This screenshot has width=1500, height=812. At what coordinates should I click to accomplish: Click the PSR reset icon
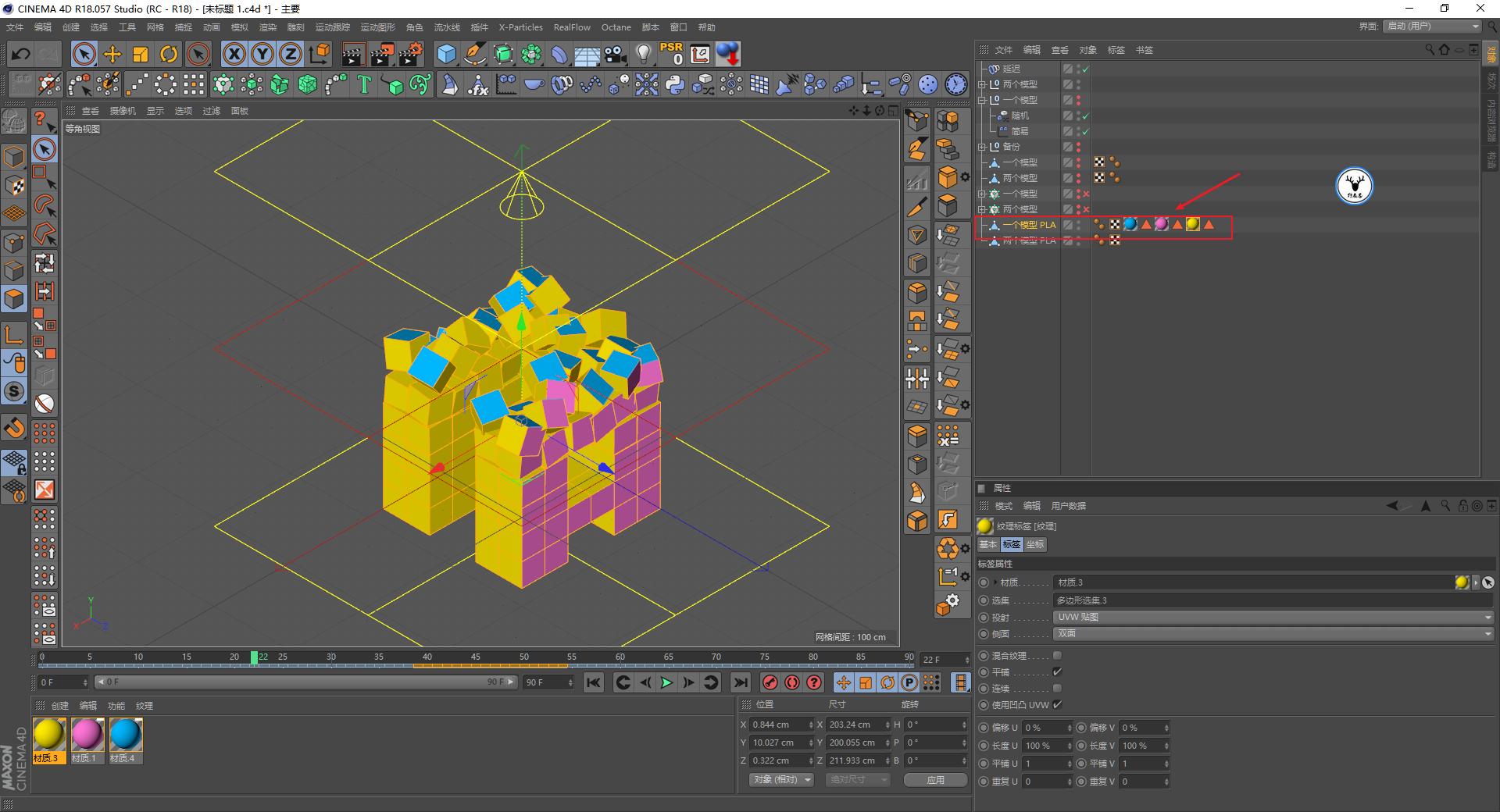tap(671, 54)
